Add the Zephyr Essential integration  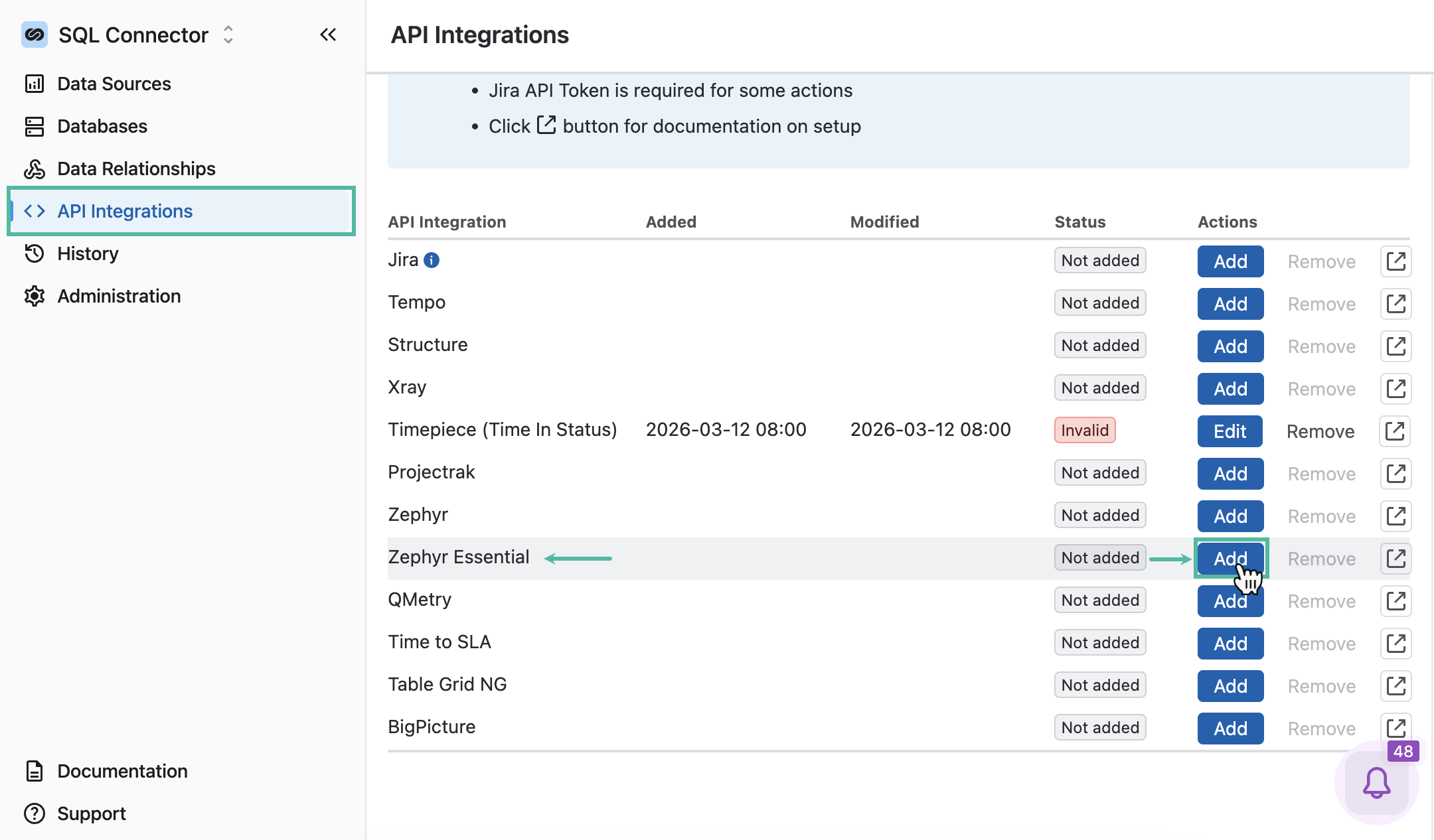tap(1230, 559)
